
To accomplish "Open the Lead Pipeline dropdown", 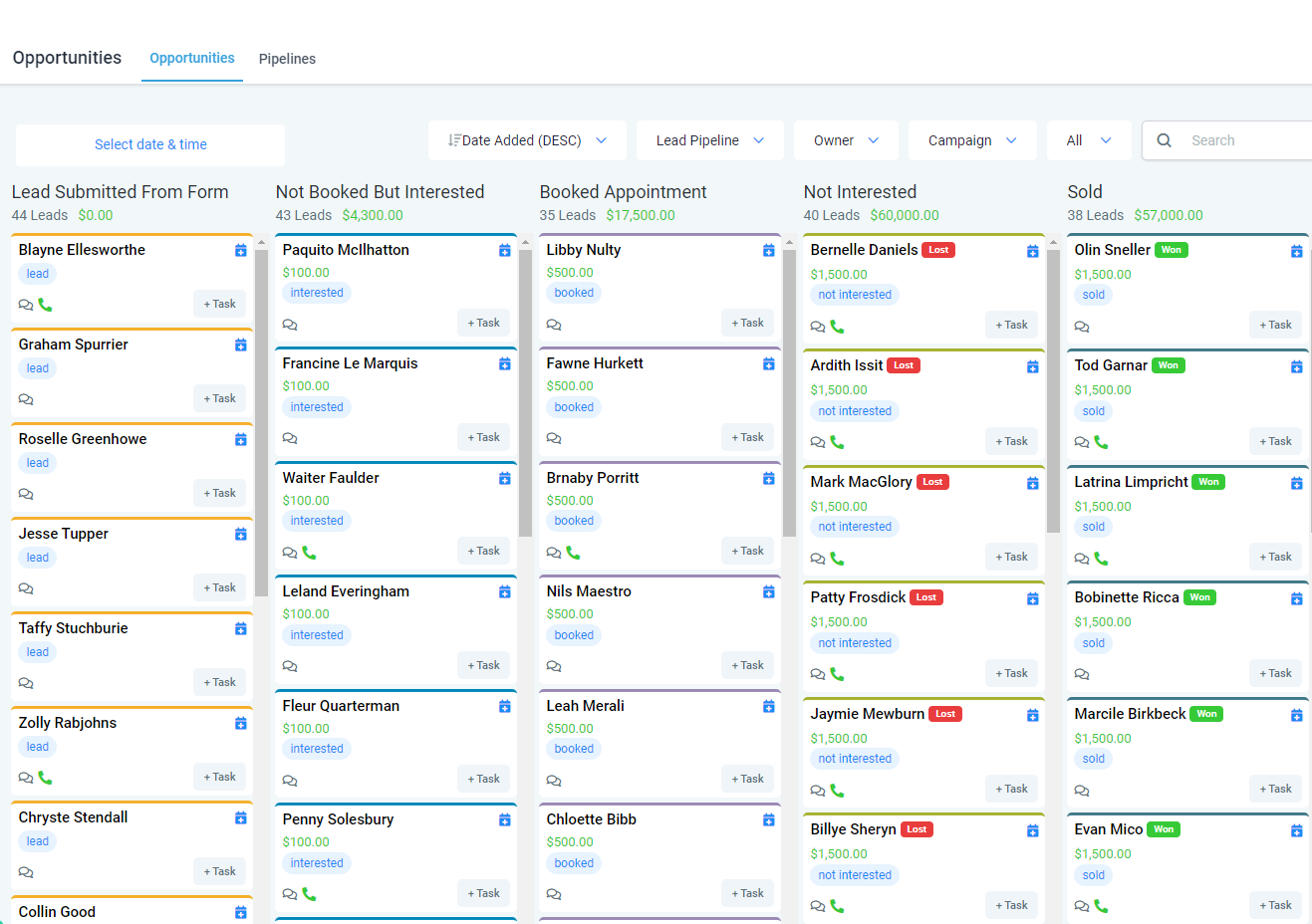I will click(x=710, y=140).
